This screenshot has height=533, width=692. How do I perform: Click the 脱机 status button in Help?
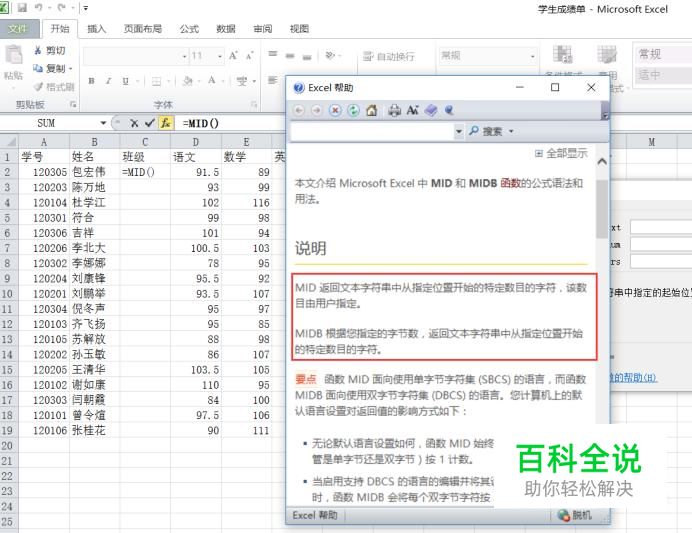pos(575,515)
